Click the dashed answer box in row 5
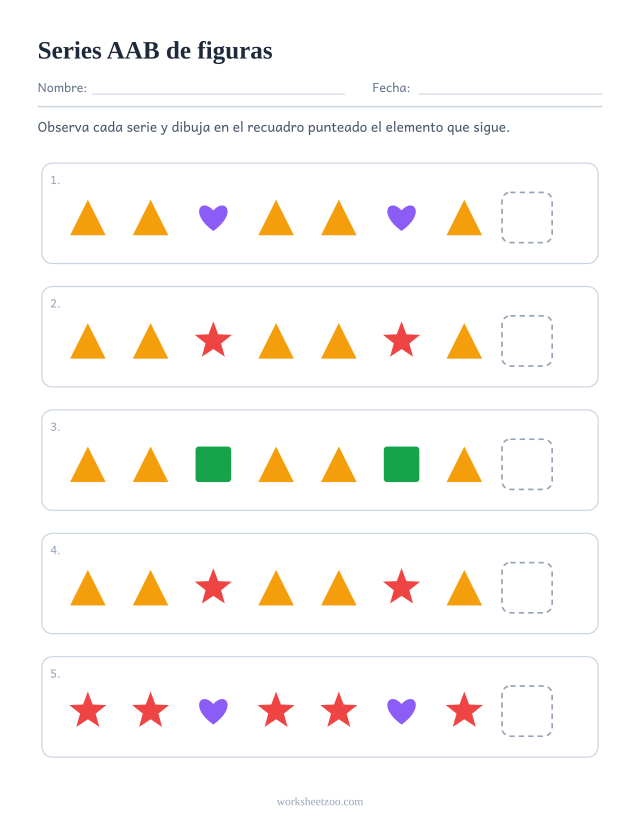 527,711
